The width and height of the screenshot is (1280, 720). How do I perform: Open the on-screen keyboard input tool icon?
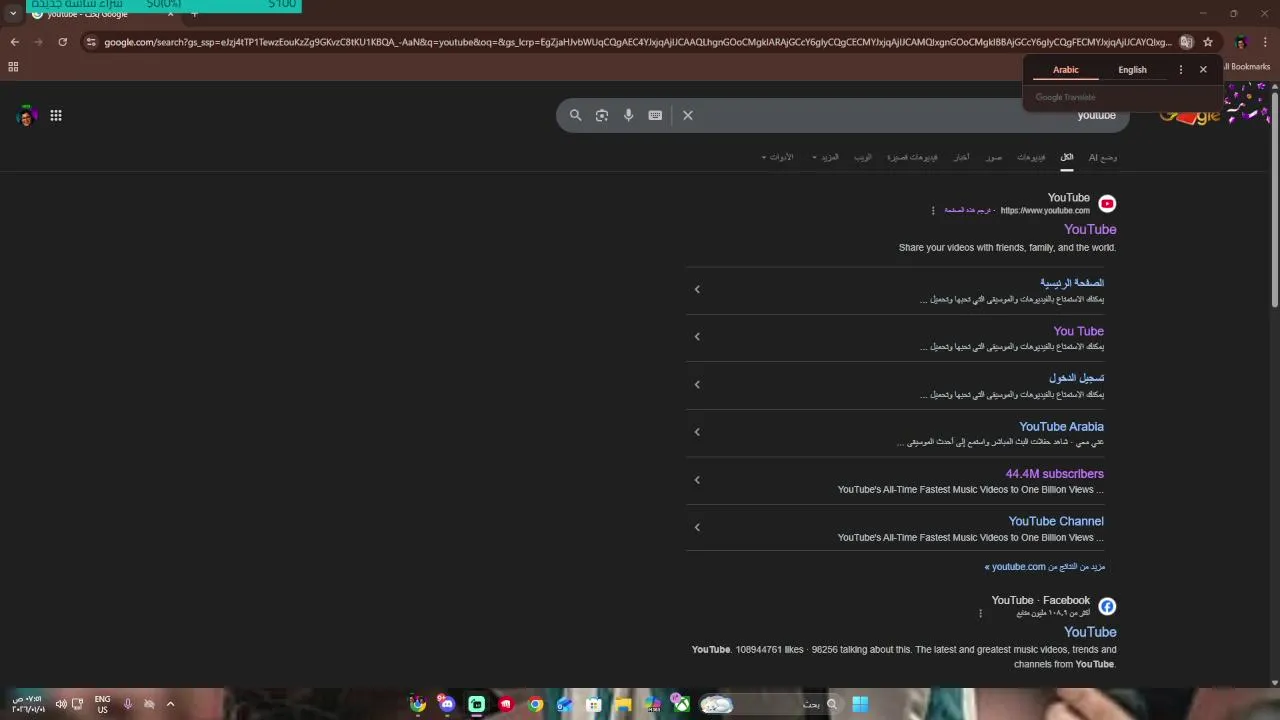pyautogui.click(x=655, y=115)
